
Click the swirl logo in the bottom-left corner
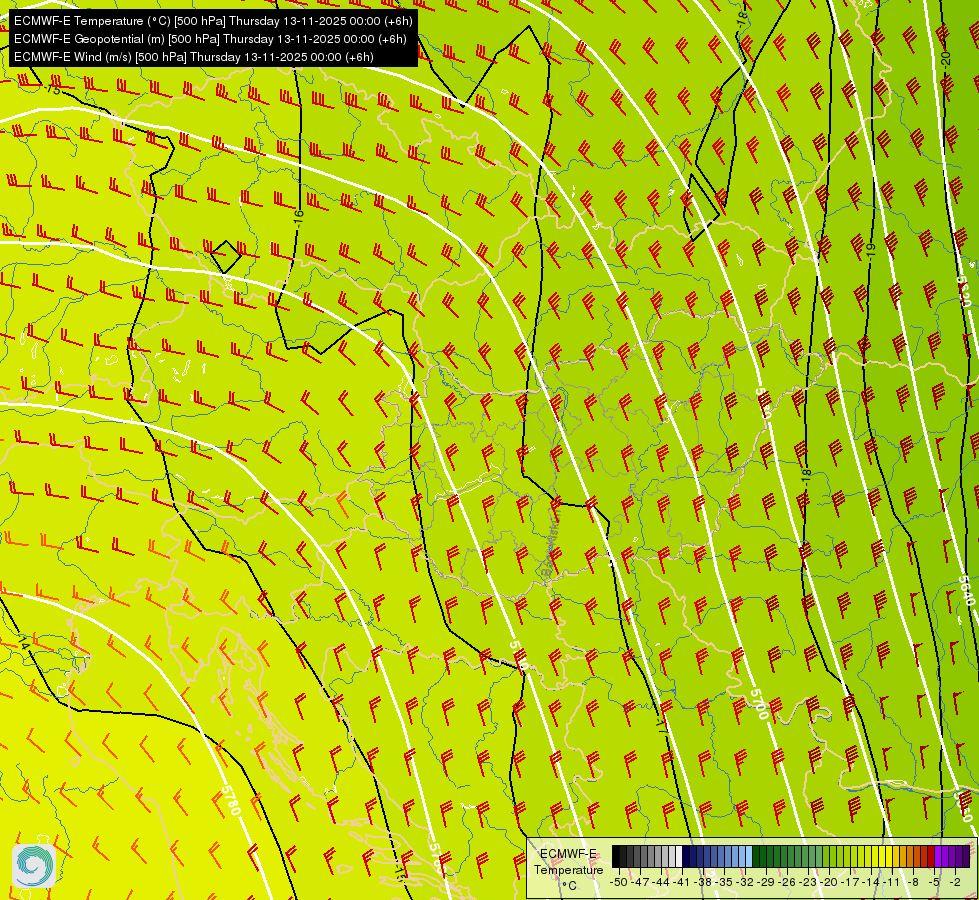click(34, 866)
